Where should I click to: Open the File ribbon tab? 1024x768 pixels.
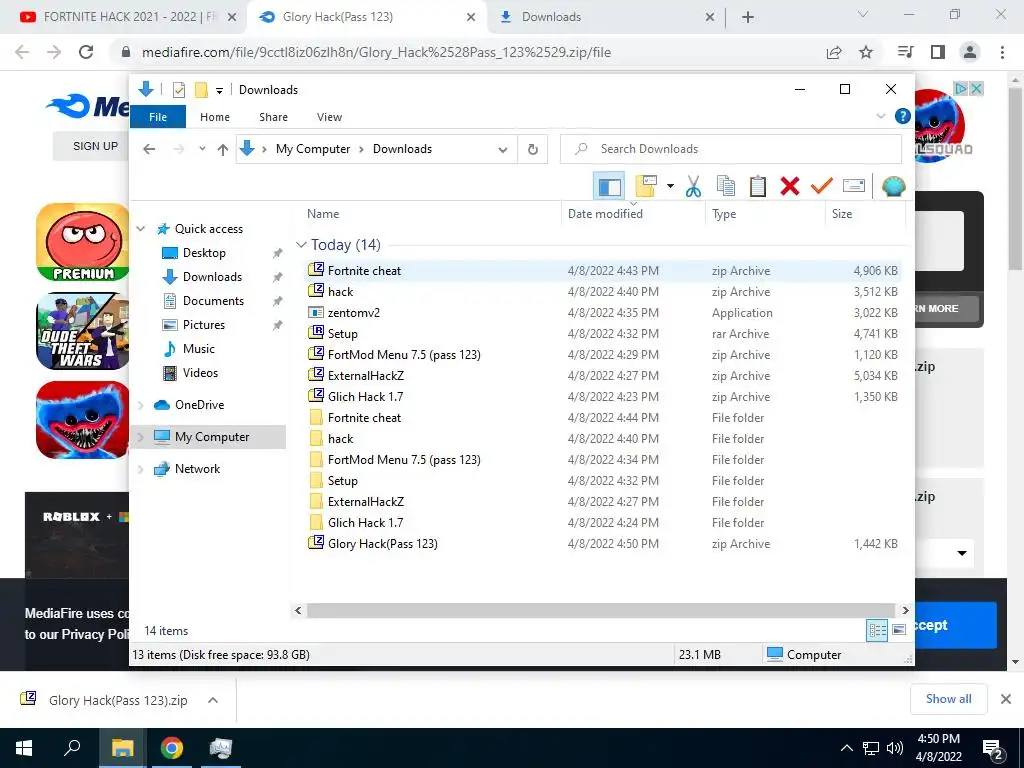point(158,117)
